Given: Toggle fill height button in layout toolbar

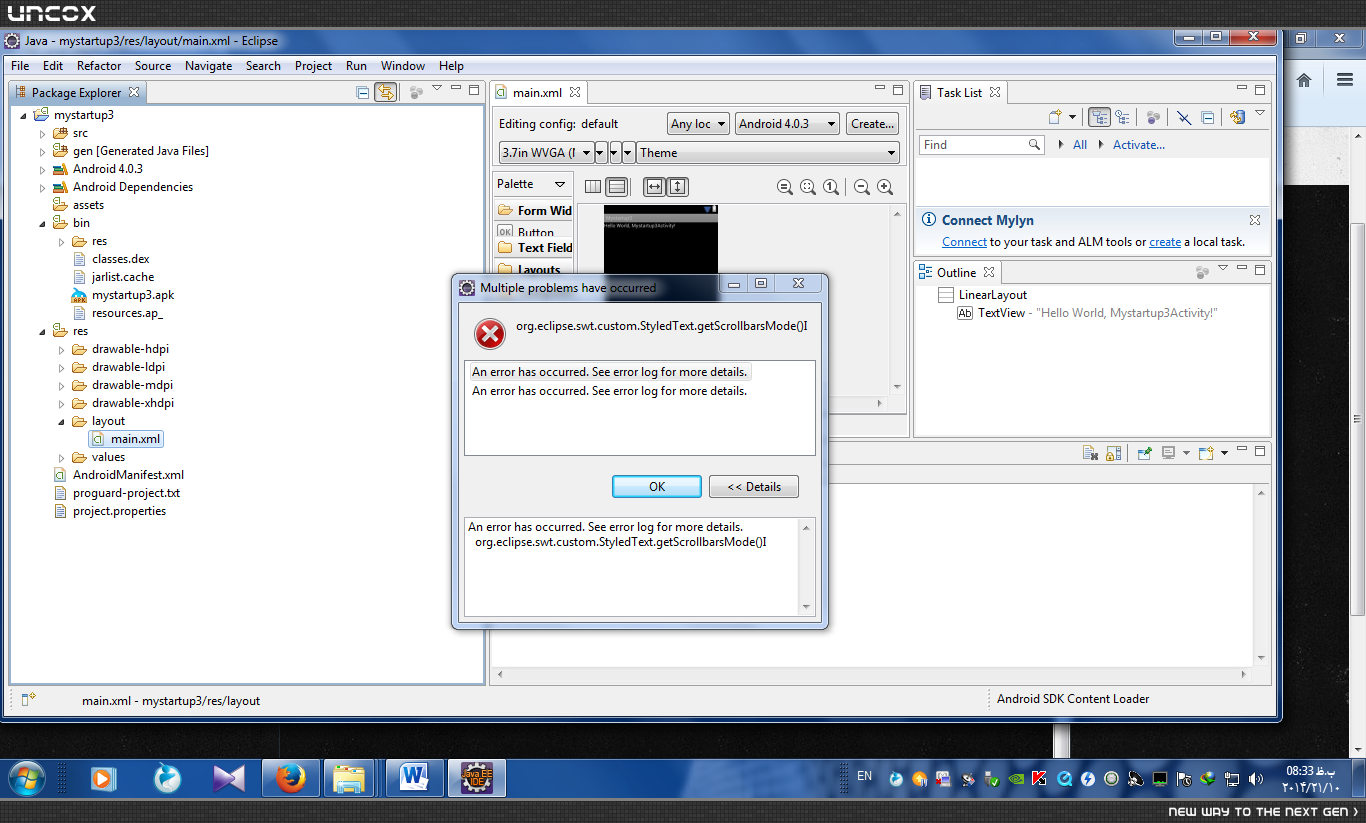Looking at the screenshot, I should (677, 186).
